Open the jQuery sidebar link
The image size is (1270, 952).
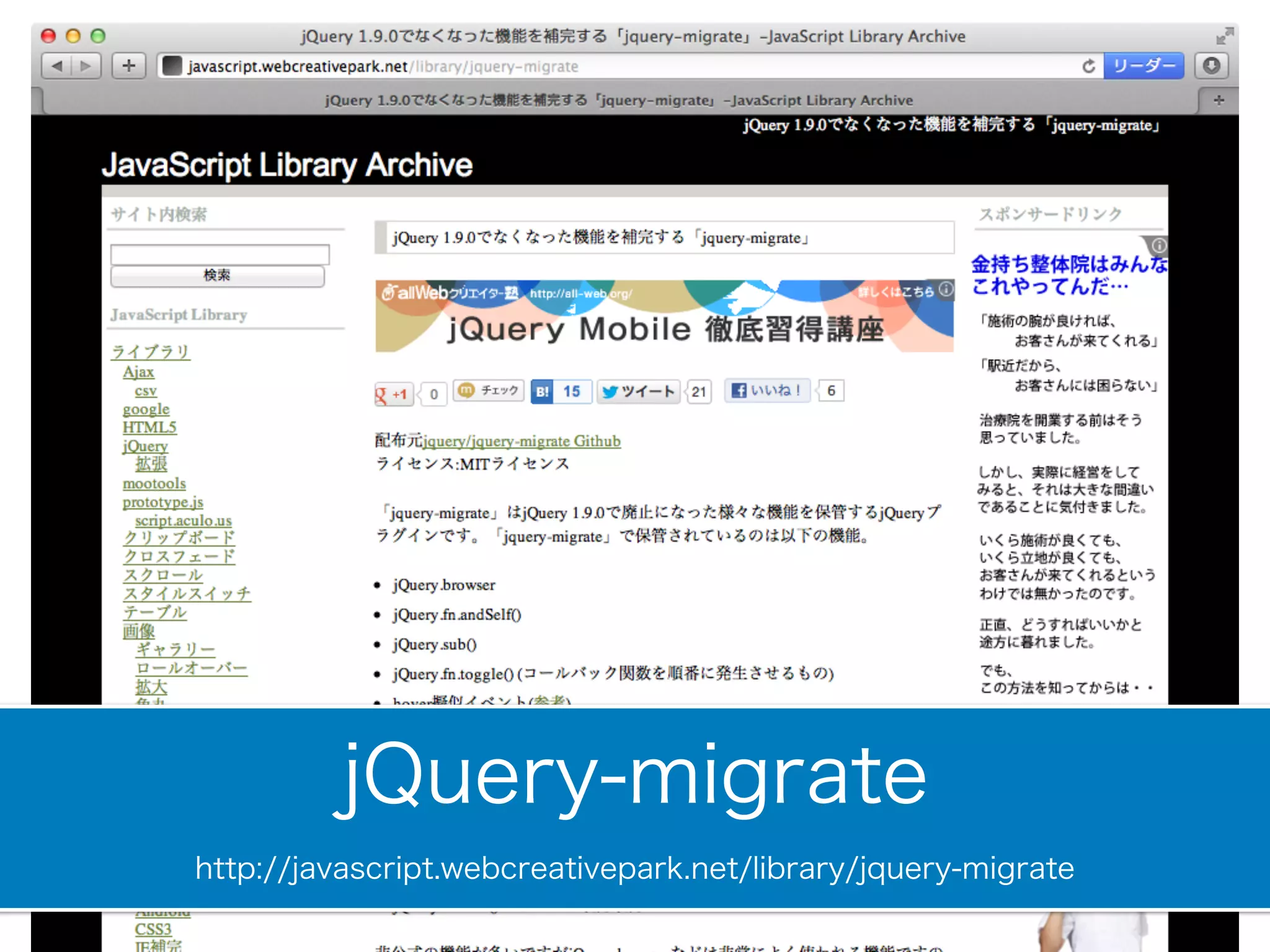click(x=145, y=446)
